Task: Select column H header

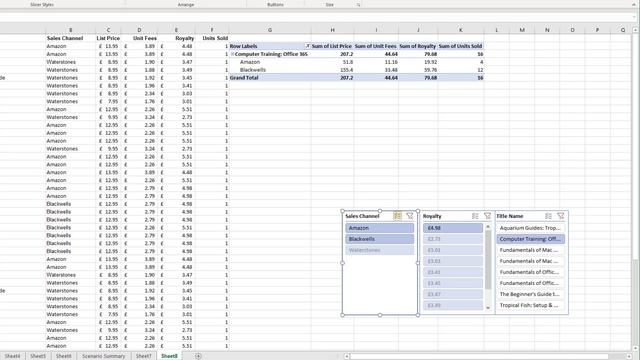Action: coord(333,30)
